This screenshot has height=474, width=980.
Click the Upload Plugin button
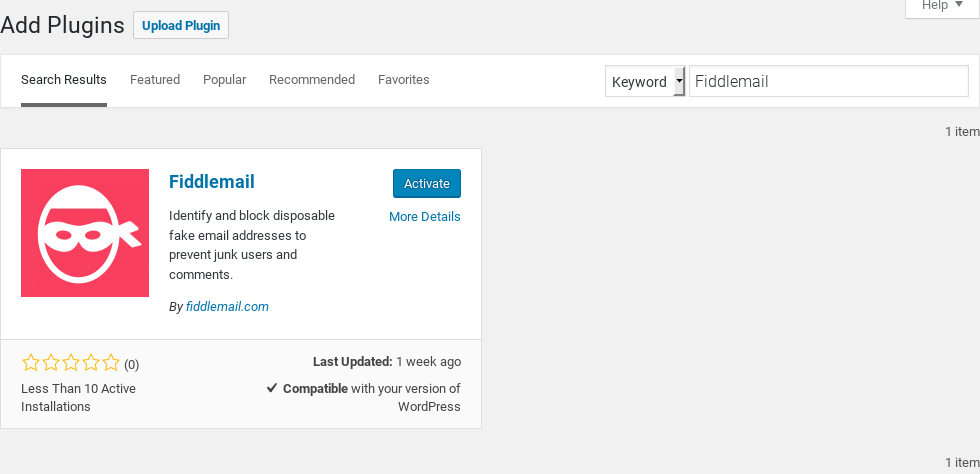click(x=181, y=26)
